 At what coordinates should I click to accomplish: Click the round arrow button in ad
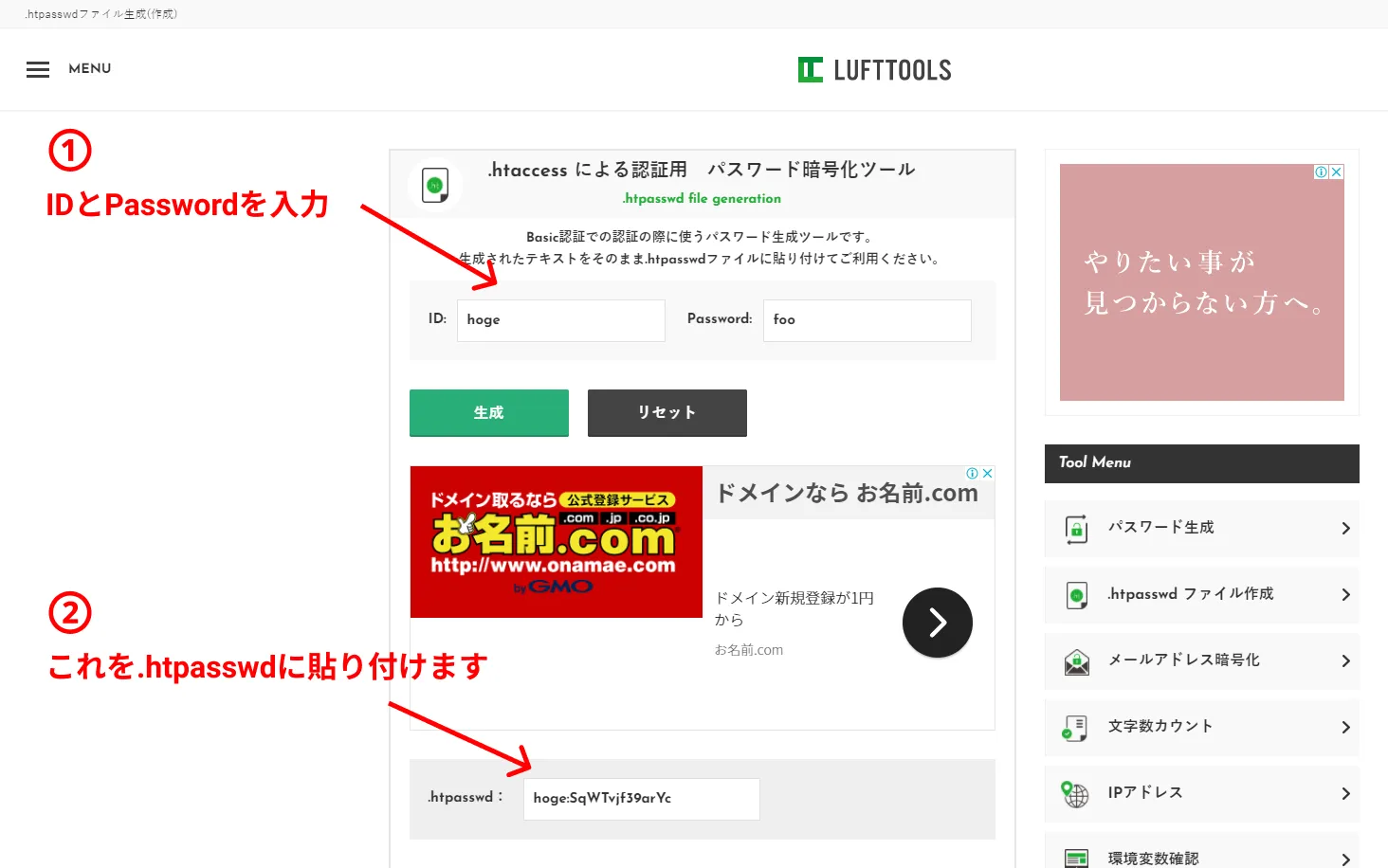point(938,623)
